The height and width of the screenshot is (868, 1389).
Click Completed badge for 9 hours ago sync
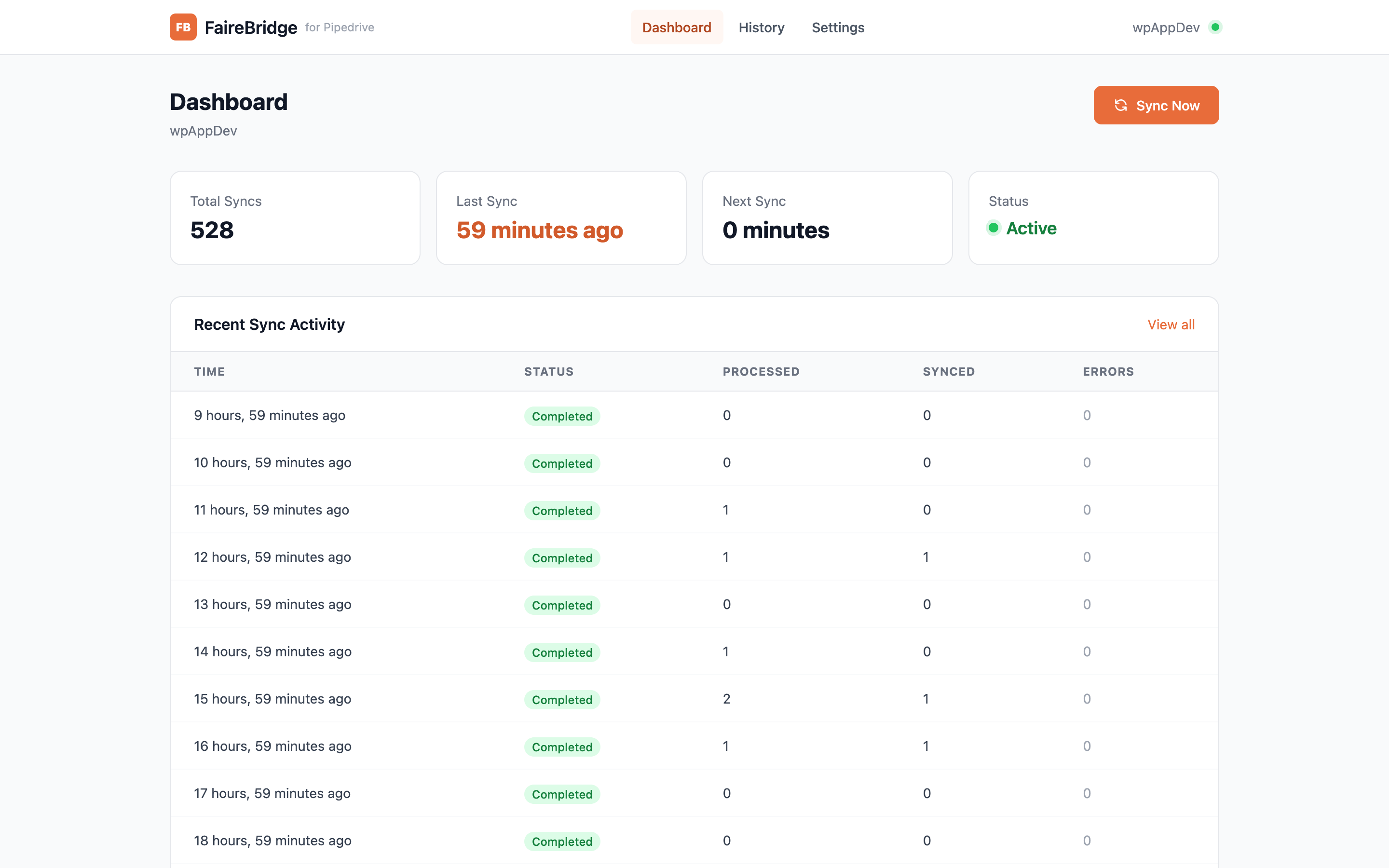click(562, 416)
